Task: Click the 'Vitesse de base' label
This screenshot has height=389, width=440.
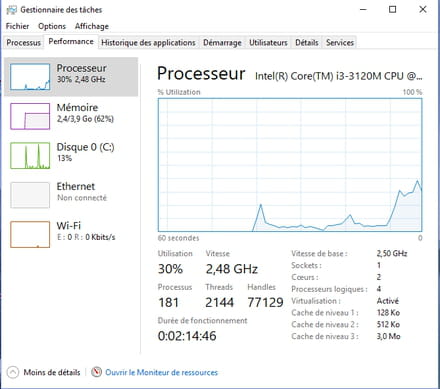Action: click(319, 253)
